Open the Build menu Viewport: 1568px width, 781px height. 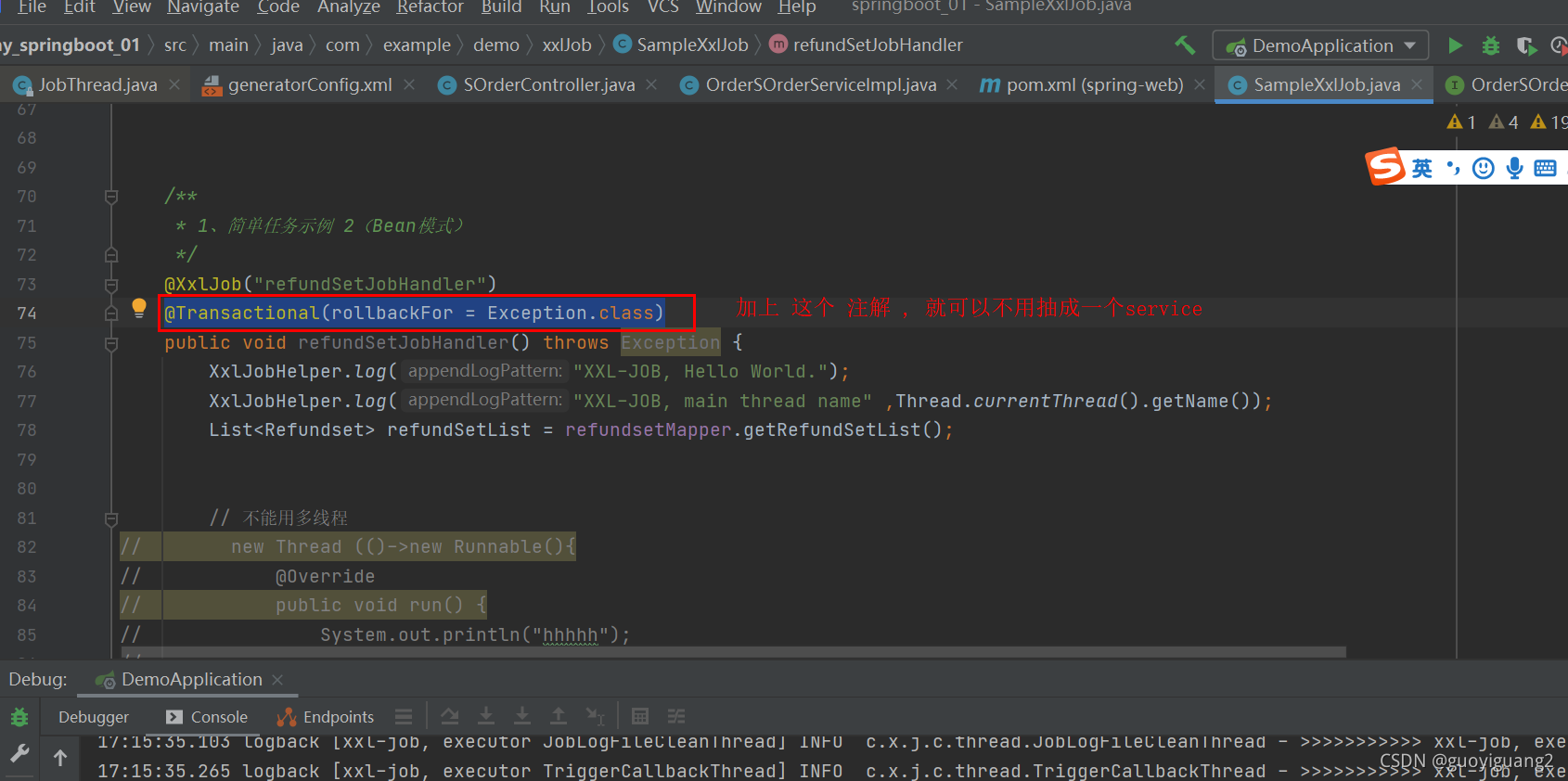[x=501, y=6]
